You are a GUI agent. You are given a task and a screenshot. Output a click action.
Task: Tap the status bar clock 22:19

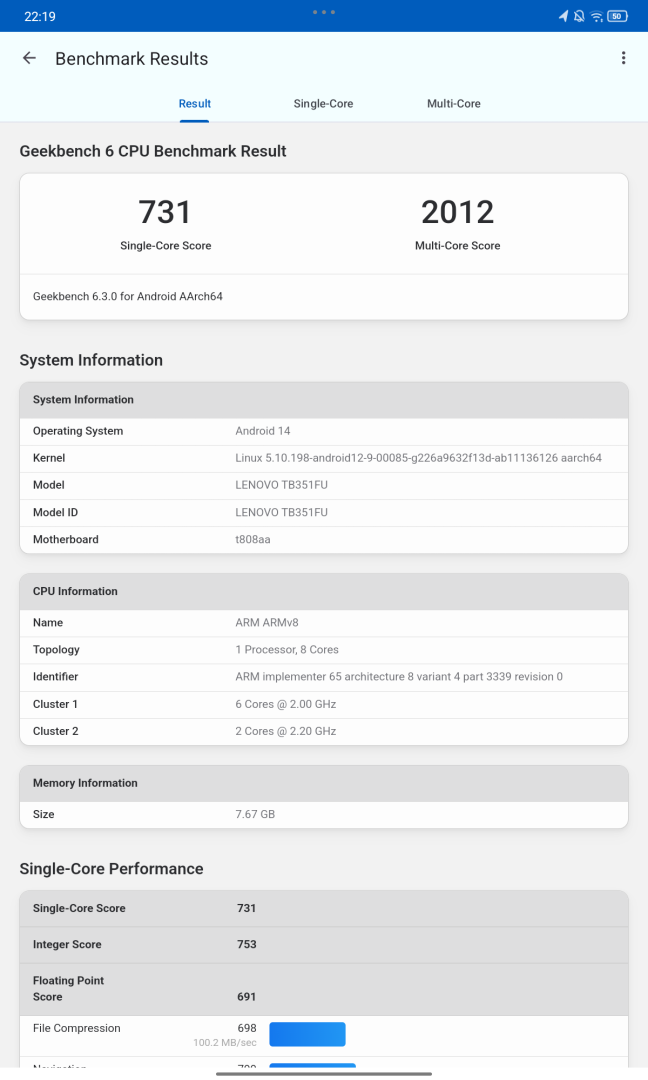40,16
